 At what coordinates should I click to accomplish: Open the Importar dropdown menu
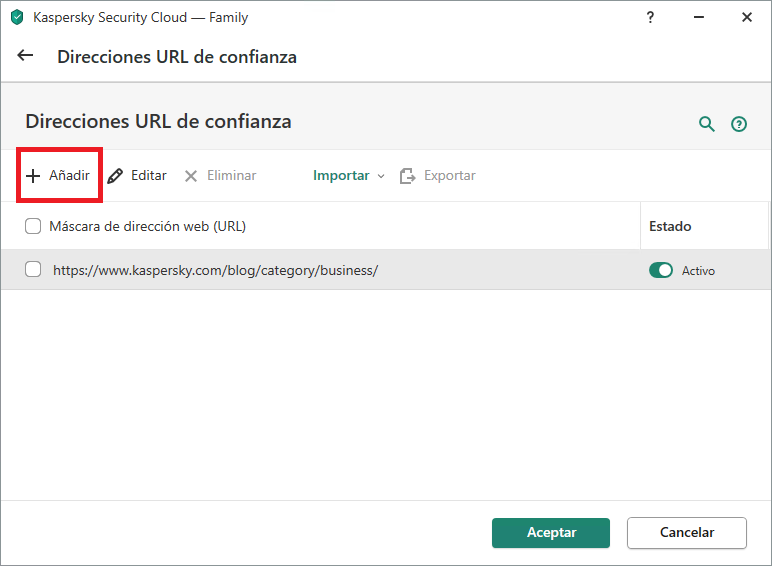click(349, 175)
